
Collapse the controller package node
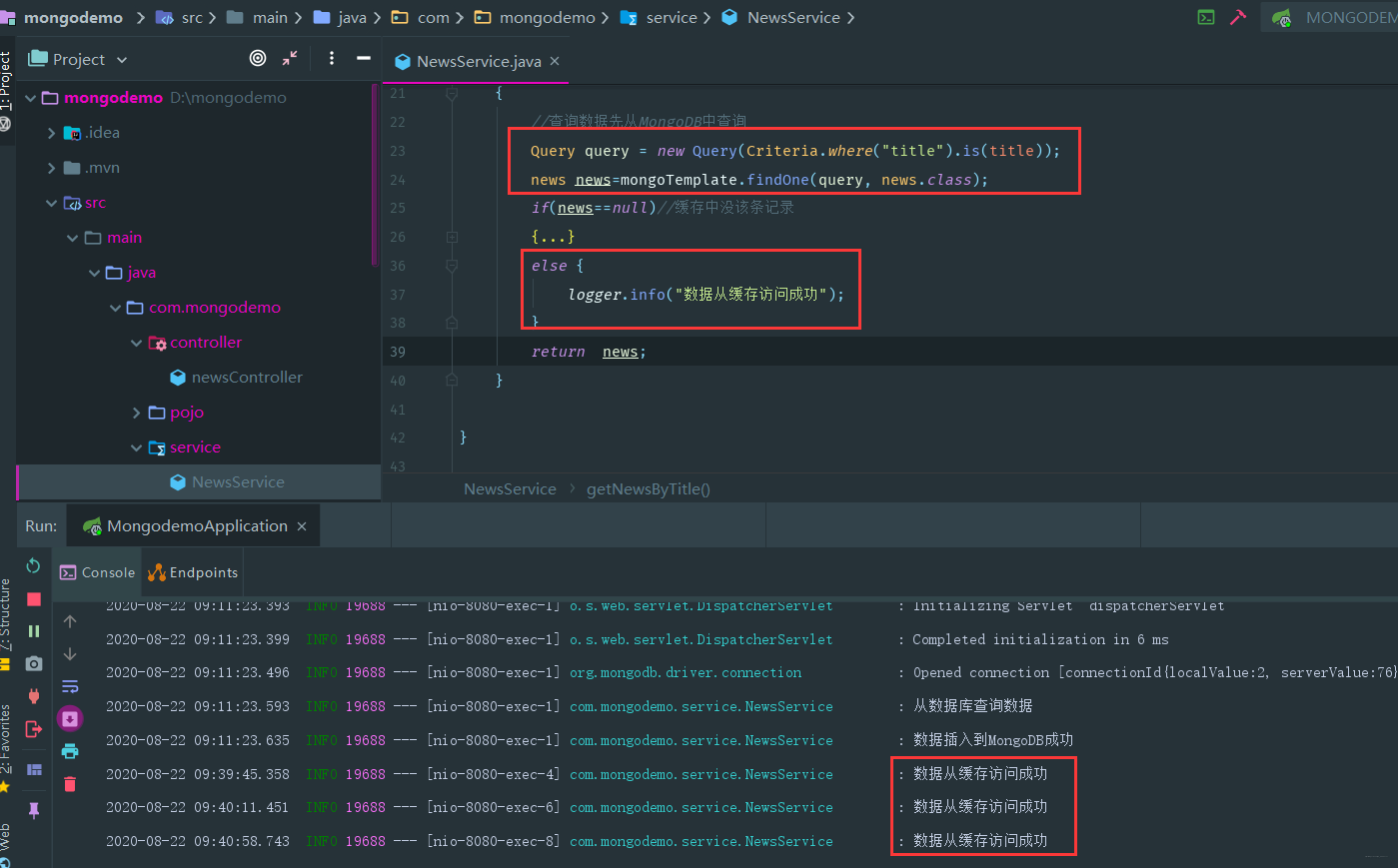point(137,343)
